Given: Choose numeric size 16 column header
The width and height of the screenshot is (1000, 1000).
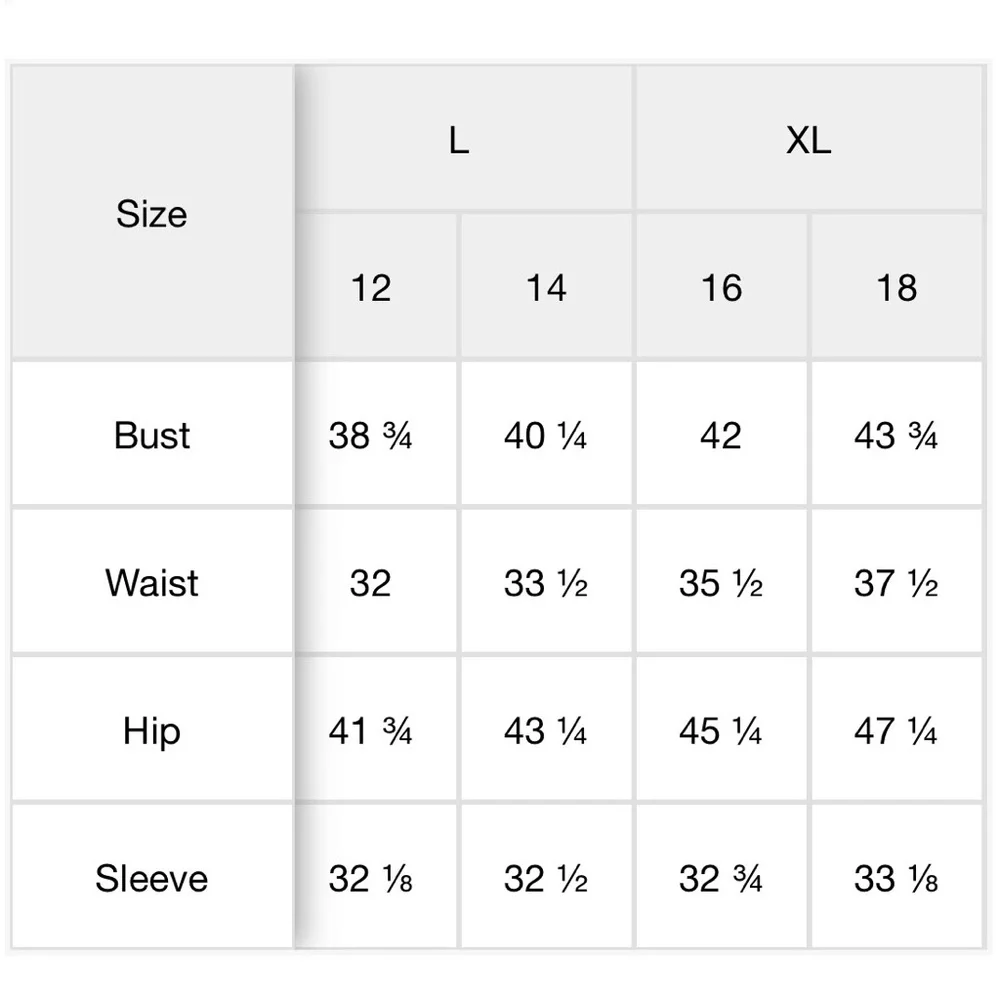Looking at the screenshot, I should pyautogui.click(x=722, y=286).
